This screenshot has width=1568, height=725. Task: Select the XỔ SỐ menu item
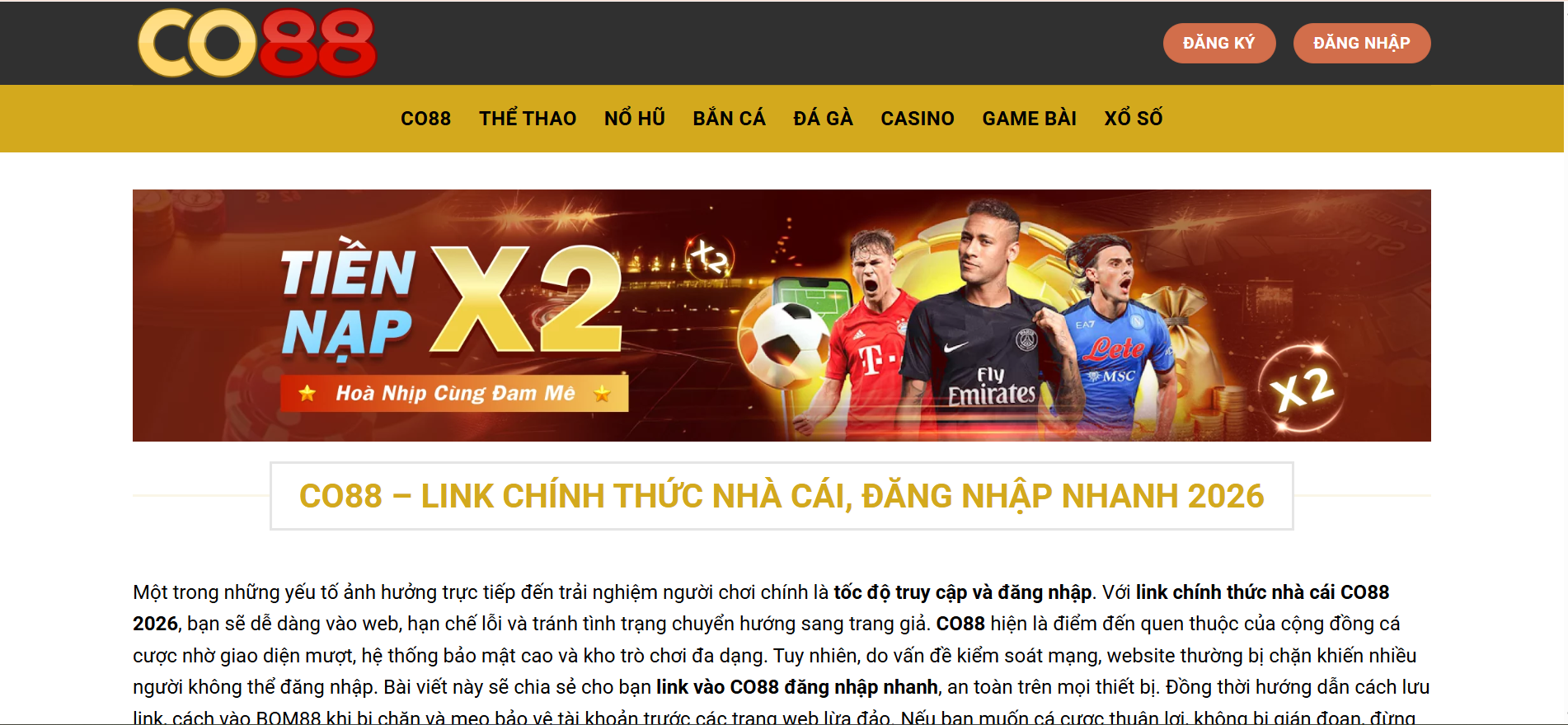coord(1134,119)
